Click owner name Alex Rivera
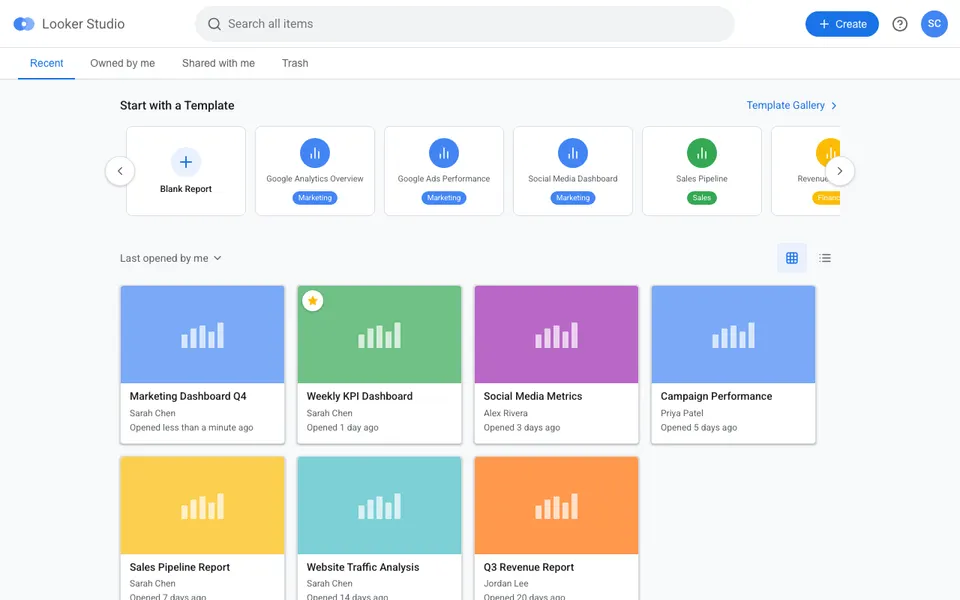 [506, 413]
